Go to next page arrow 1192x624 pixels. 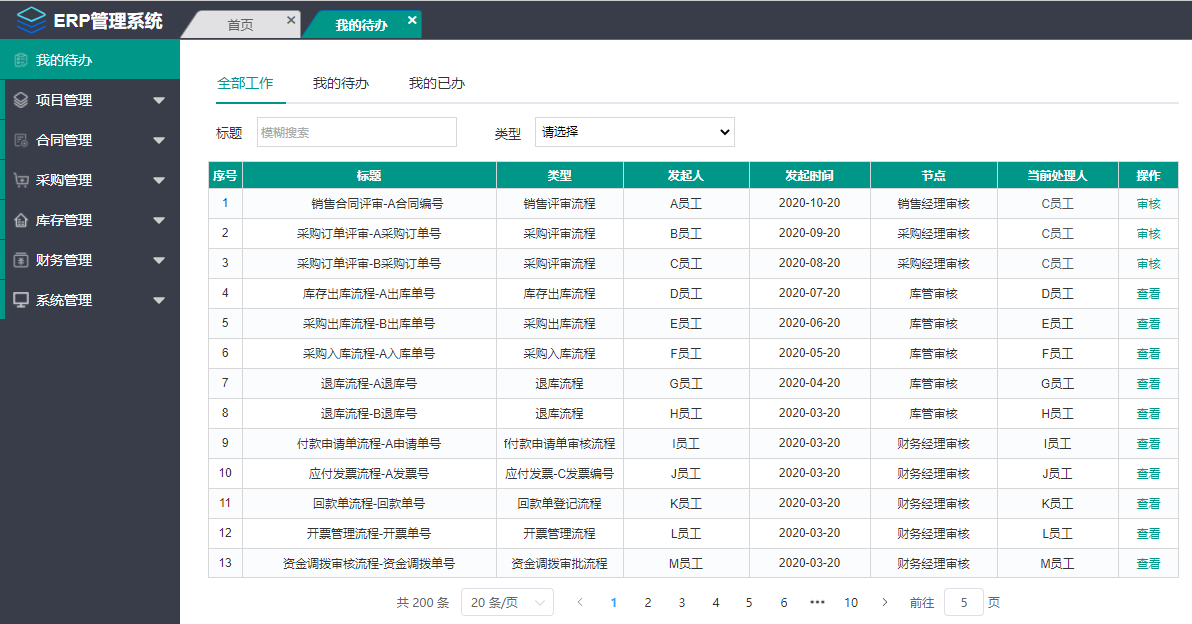pos(884,602)
